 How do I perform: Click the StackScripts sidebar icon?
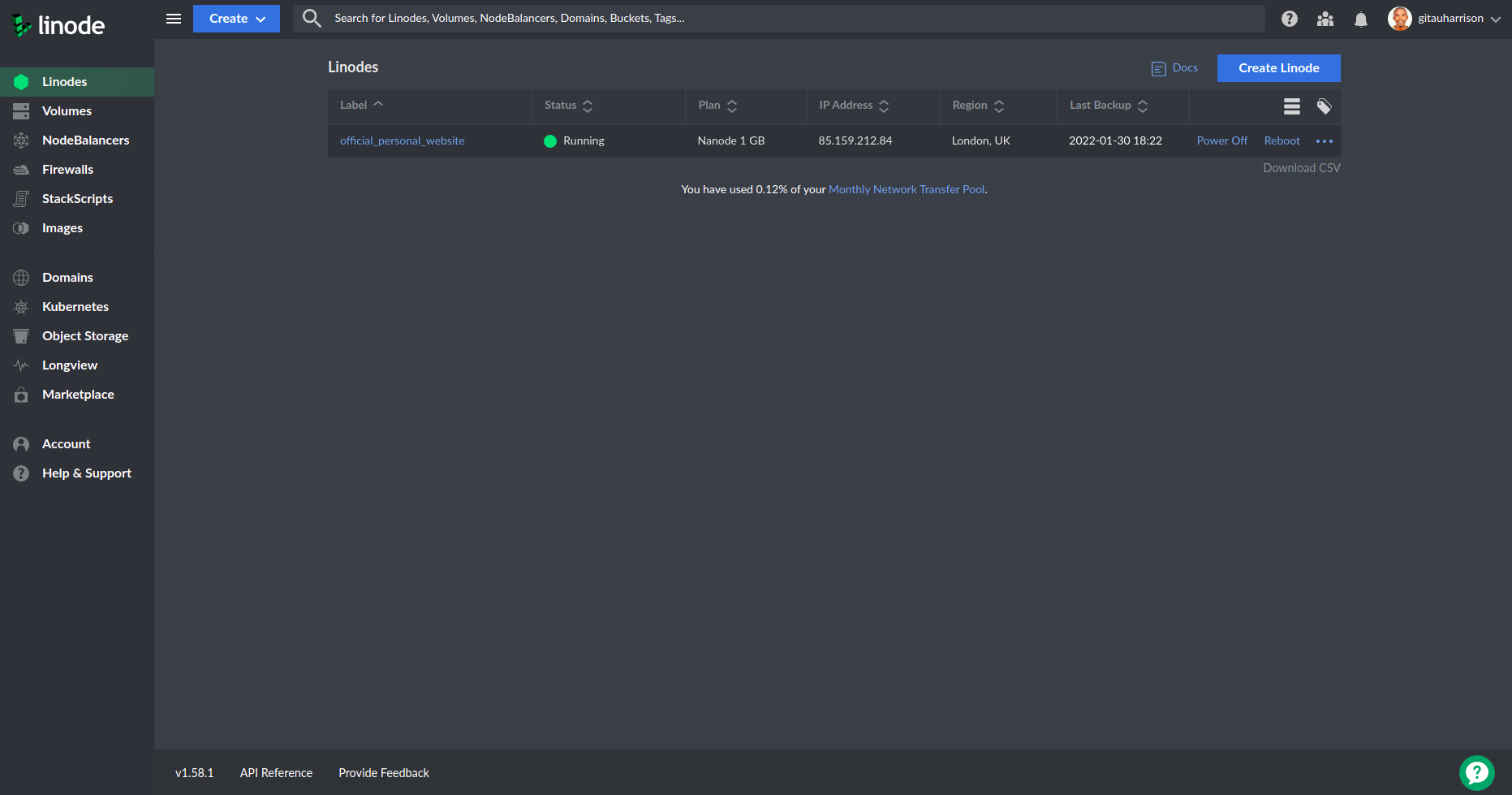click(21, 199)
